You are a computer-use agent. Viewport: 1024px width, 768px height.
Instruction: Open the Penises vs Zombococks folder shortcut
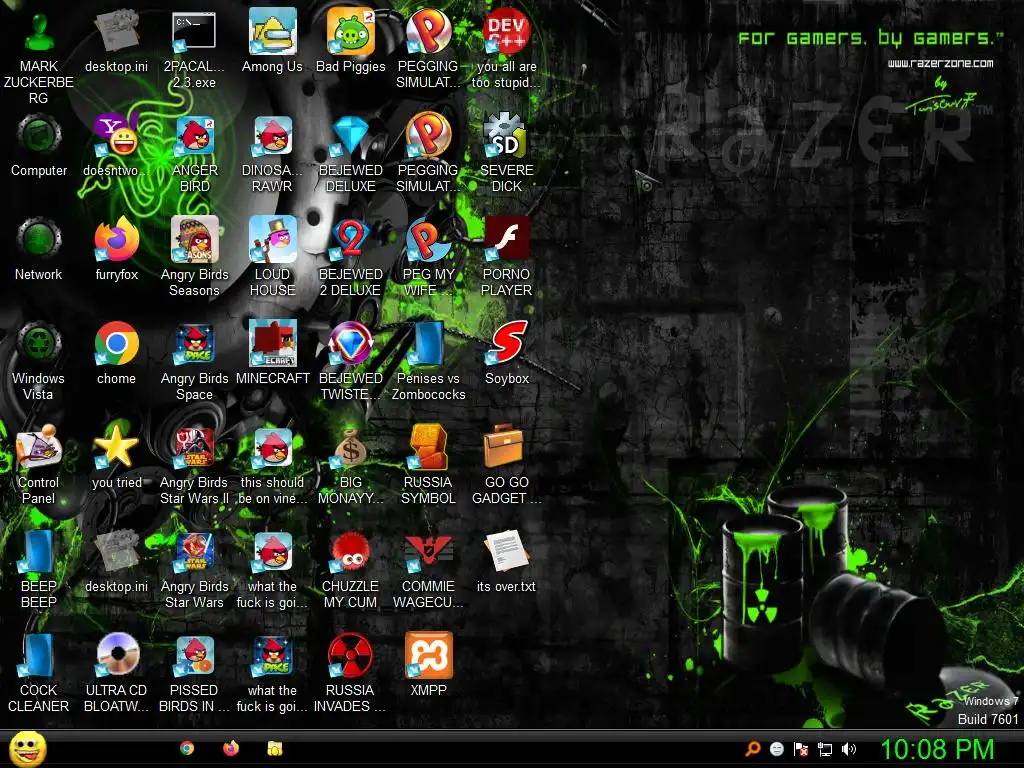428,344
